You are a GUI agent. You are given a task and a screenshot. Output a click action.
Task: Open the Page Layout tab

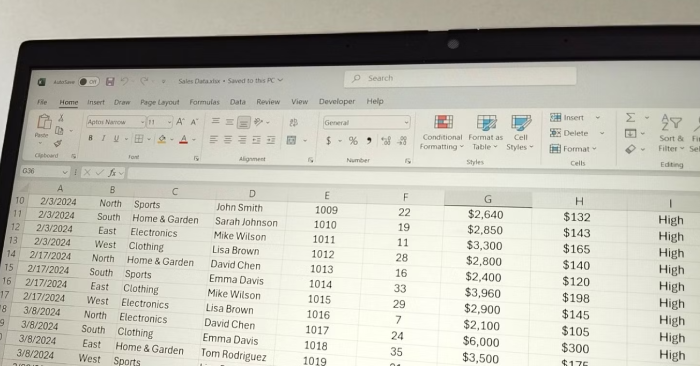(159, 102)
